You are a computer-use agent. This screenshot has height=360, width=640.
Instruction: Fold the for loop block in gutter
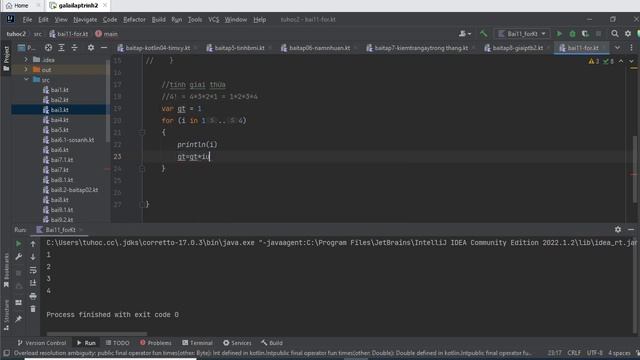click(x=142, y=132)
